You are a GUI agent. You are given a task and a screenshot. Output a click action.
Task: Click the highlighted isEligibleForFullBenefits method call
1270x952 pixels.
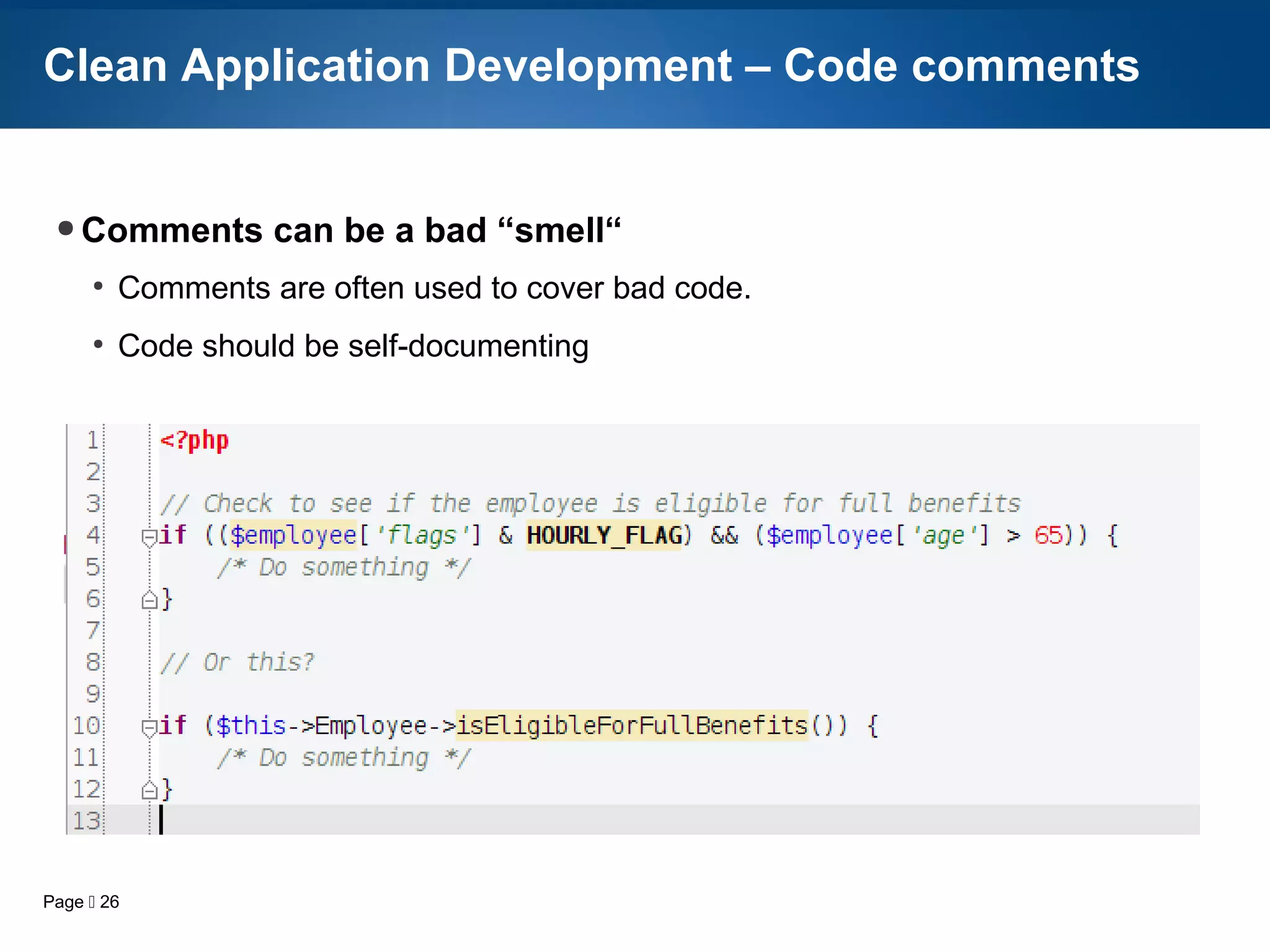coord(632,726)
